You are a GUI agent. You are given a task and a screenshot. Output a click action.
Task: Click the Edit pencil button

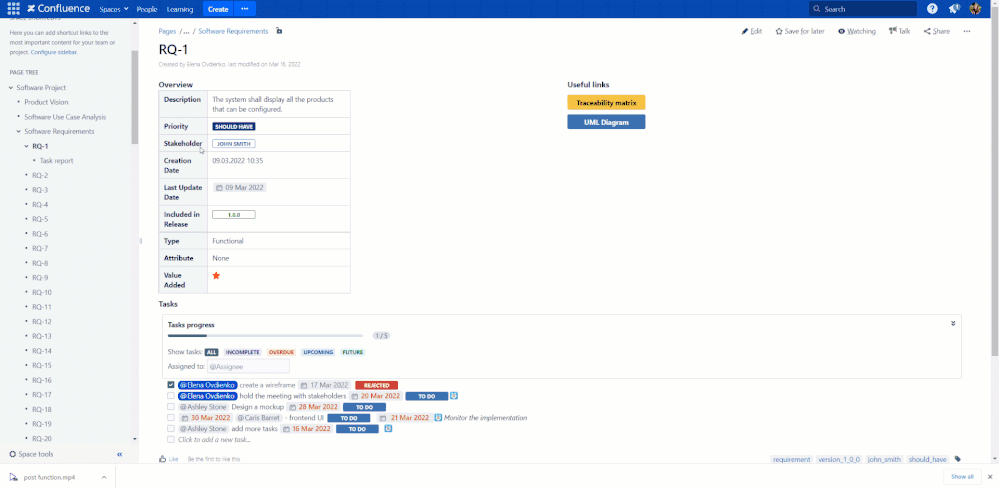[x=752, y=31]
